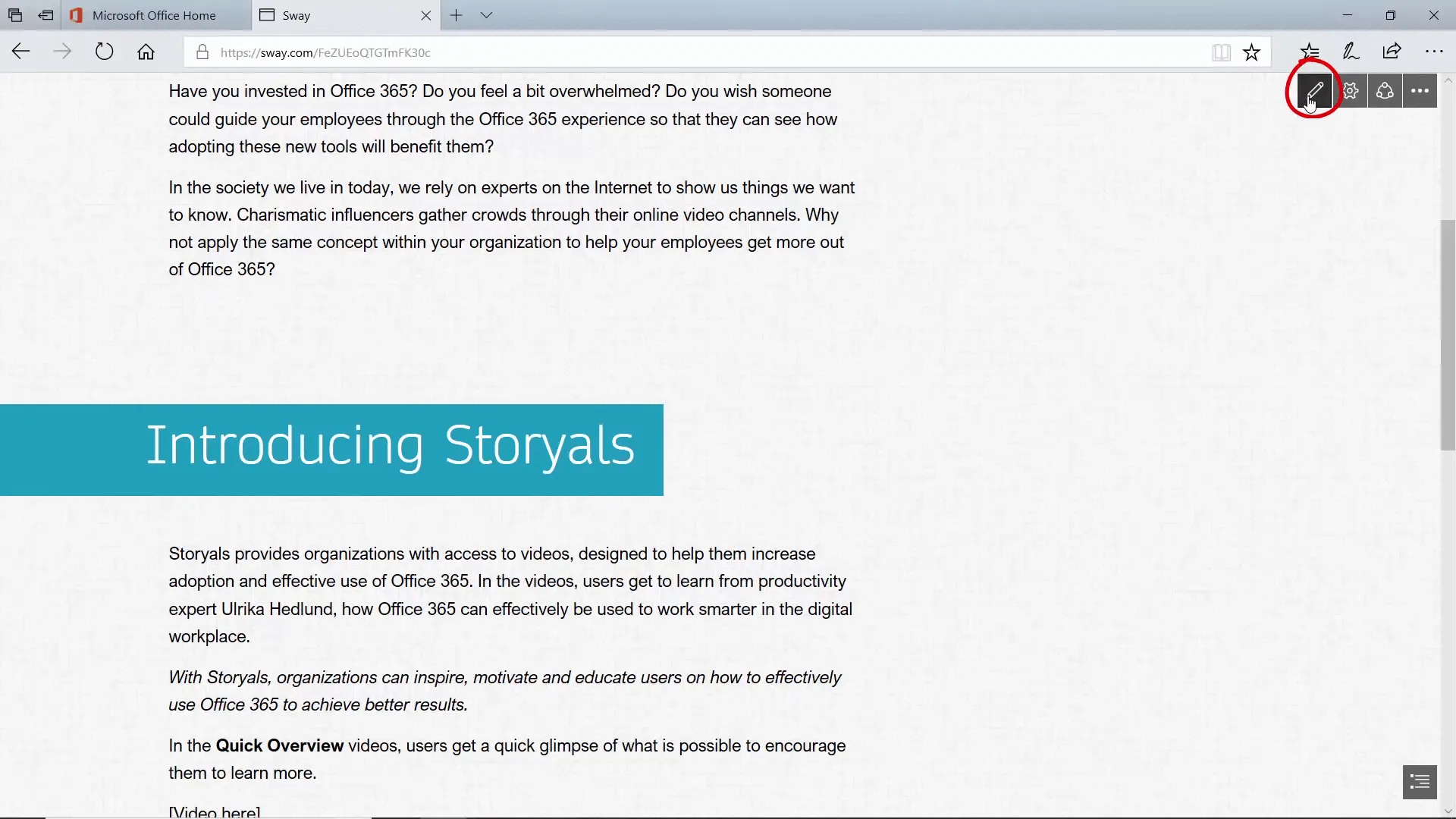Toggle reading view icon in address bar

pyautogui.click(x=1221, y=52)
